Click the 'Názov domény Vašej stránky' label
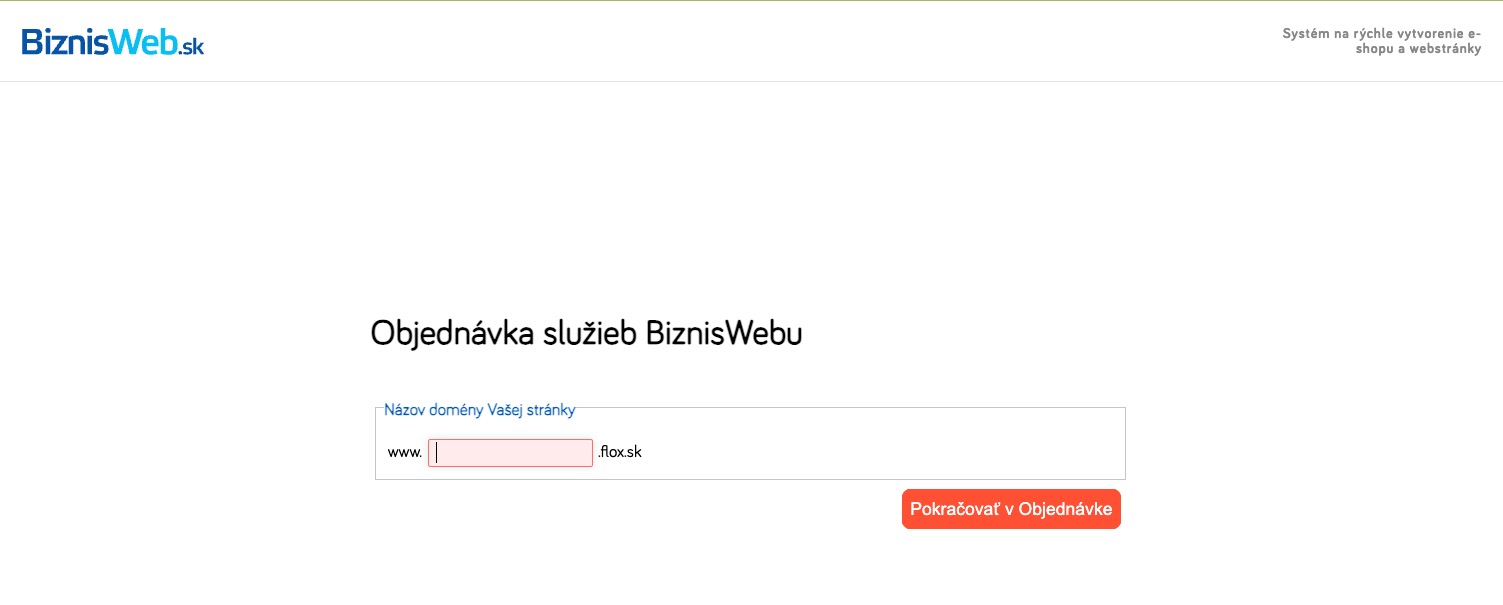Screen dimensions: 1503x605 479,410
